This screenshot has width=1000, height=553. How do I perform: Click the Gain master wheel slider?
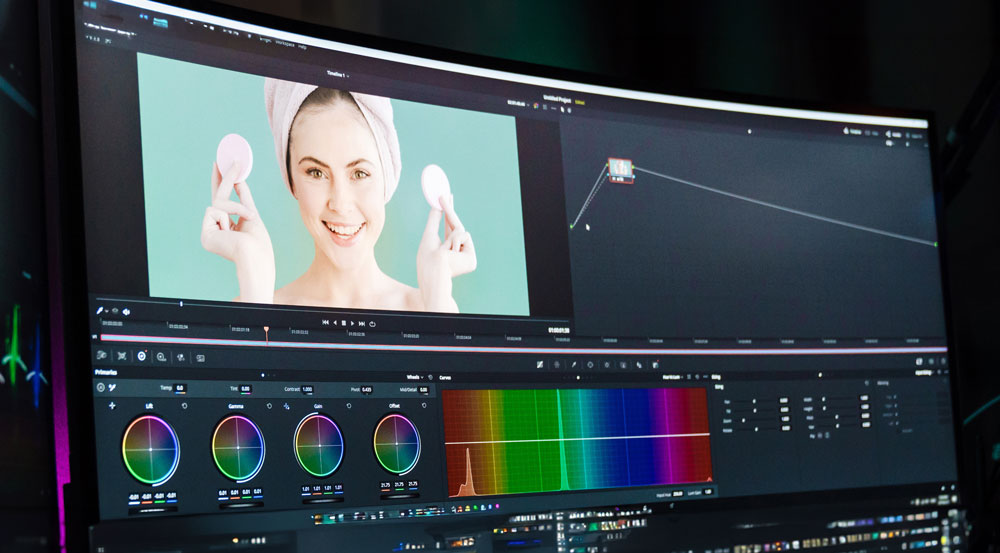coord(321,501)
